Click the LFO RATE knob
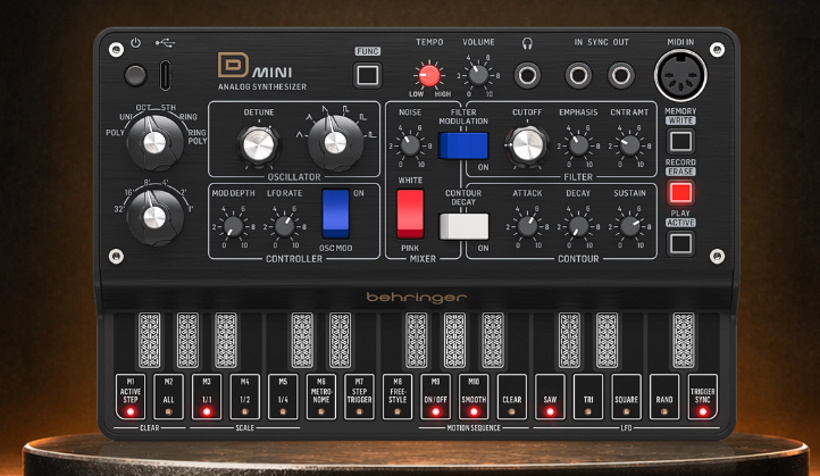 tap(284, 226)
